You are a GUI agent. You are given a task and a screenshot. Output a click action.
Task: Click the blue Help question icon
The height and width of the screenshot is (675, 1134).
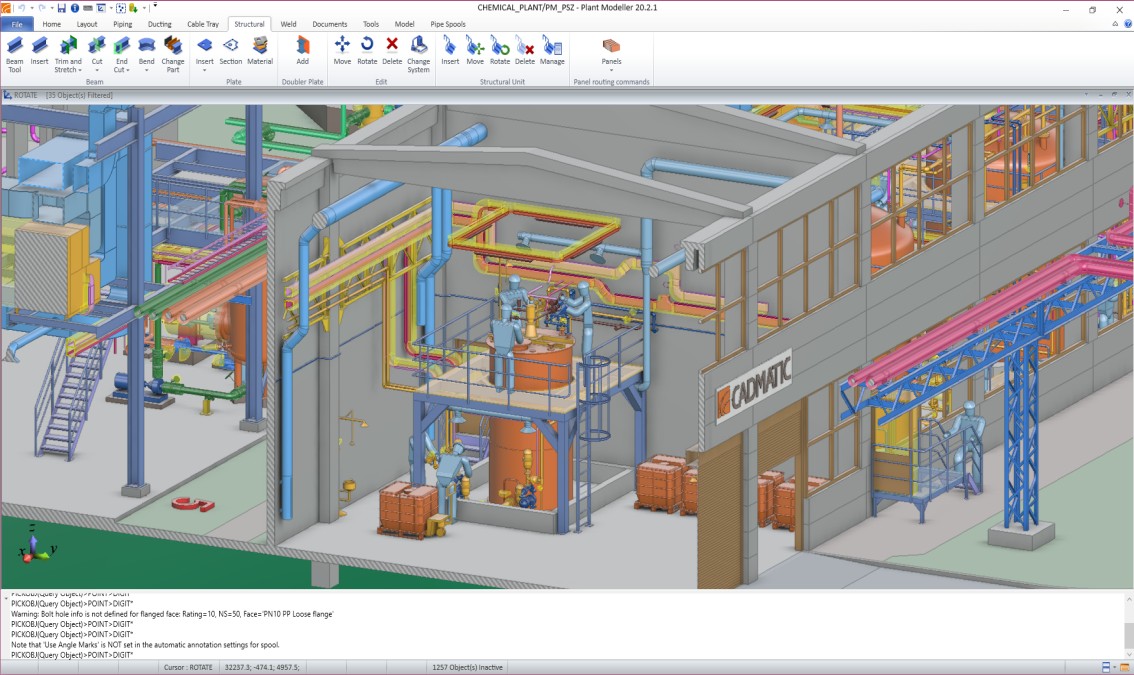pyautogui.click(x=1127, y=24)
